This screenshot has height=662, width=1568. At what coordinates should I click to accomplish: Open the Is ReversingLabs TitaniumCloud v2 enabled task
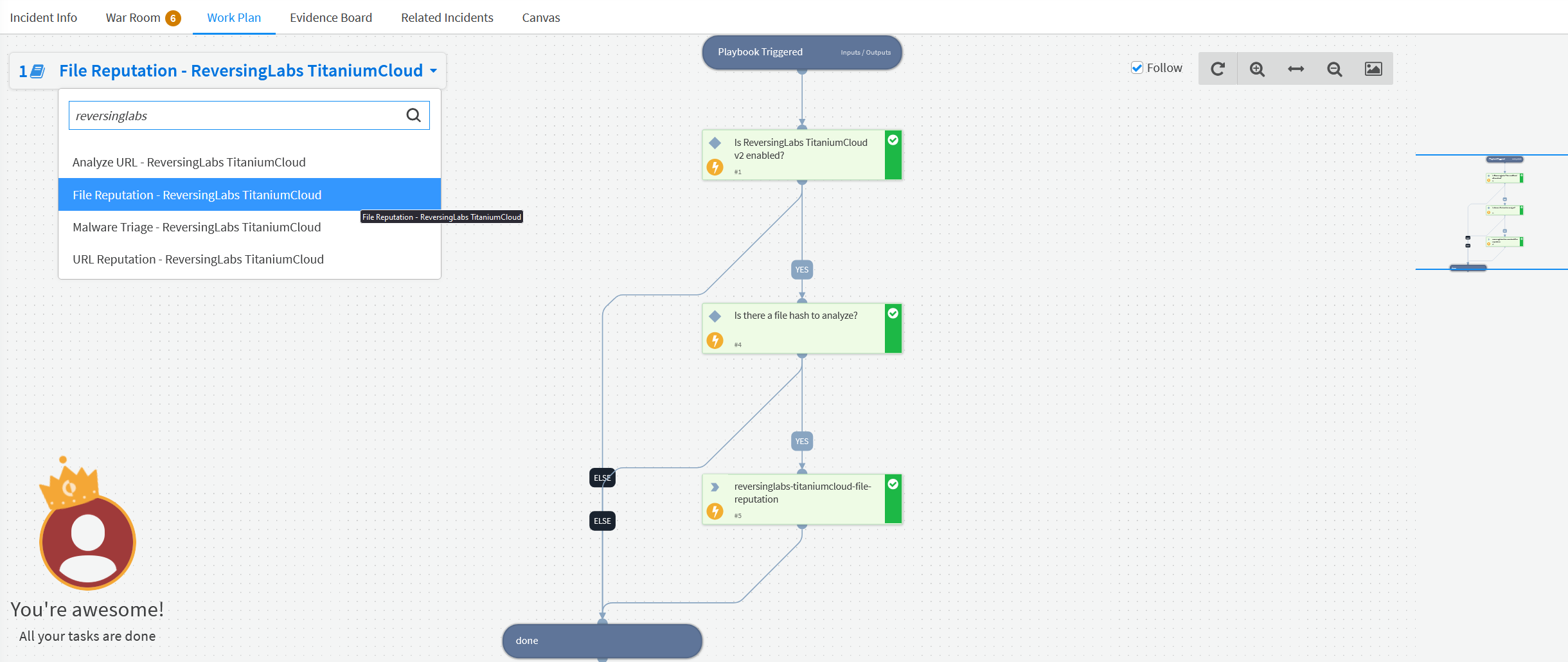802,155
